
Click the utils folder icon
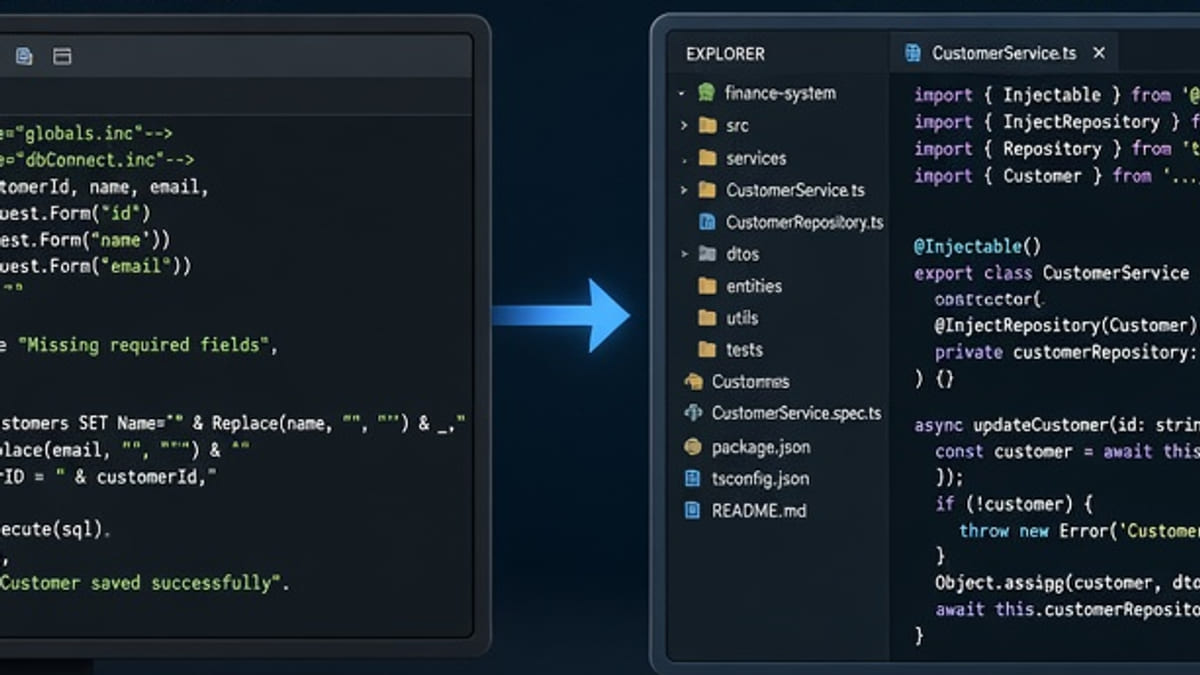click(x=708, y=318)
